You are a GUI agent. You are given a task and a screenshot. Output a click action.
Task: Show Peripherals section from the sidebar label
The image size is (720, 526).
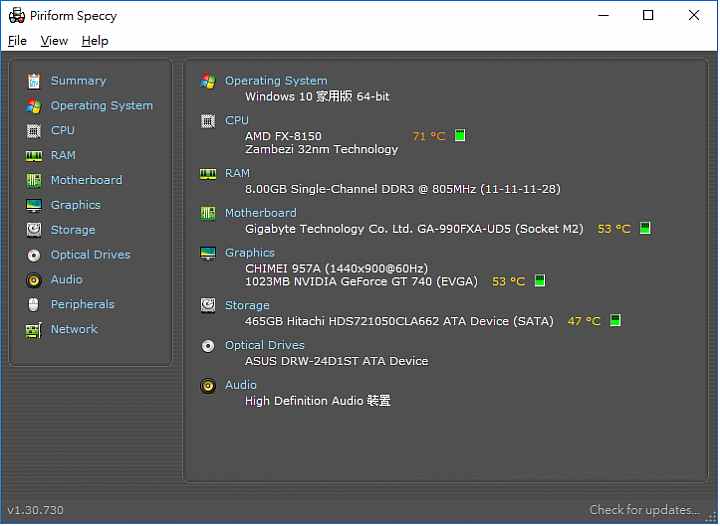coord(83,304)
